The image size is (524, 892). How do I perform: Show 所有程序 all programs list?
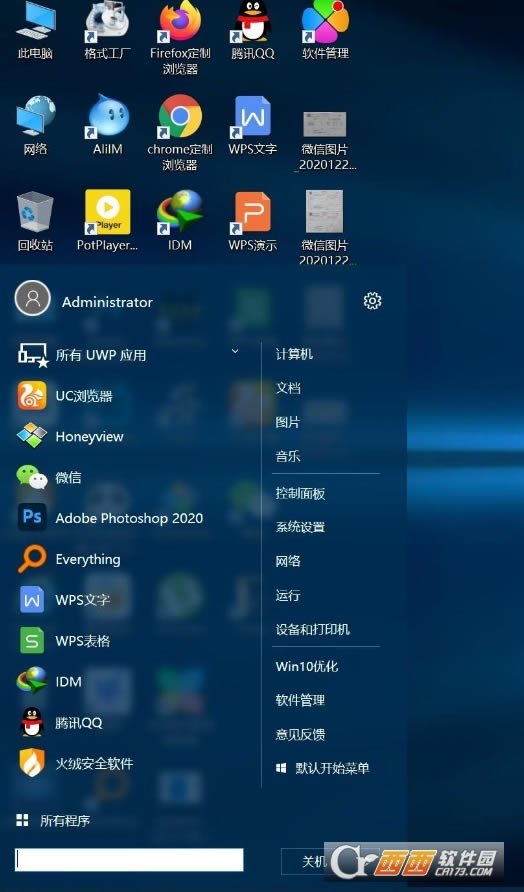point(53,820)
